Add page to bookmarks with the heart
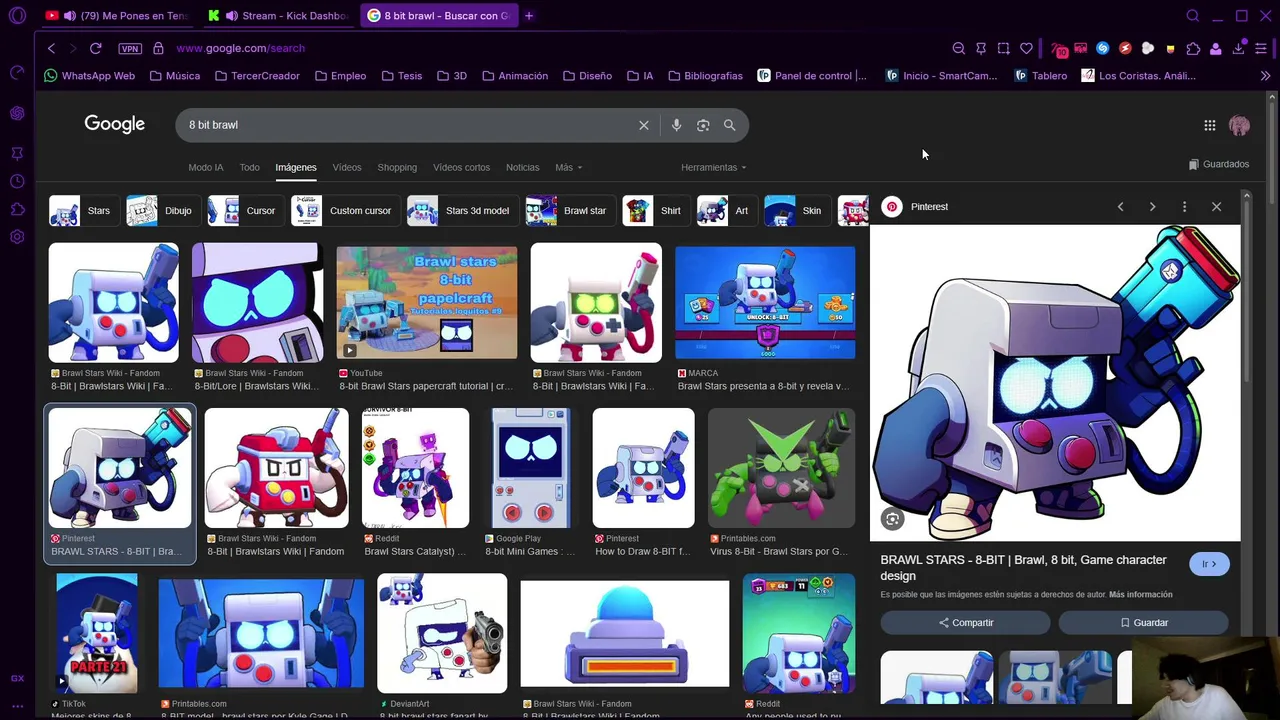The image size is (1280, 720). [x=1026, y=48]
